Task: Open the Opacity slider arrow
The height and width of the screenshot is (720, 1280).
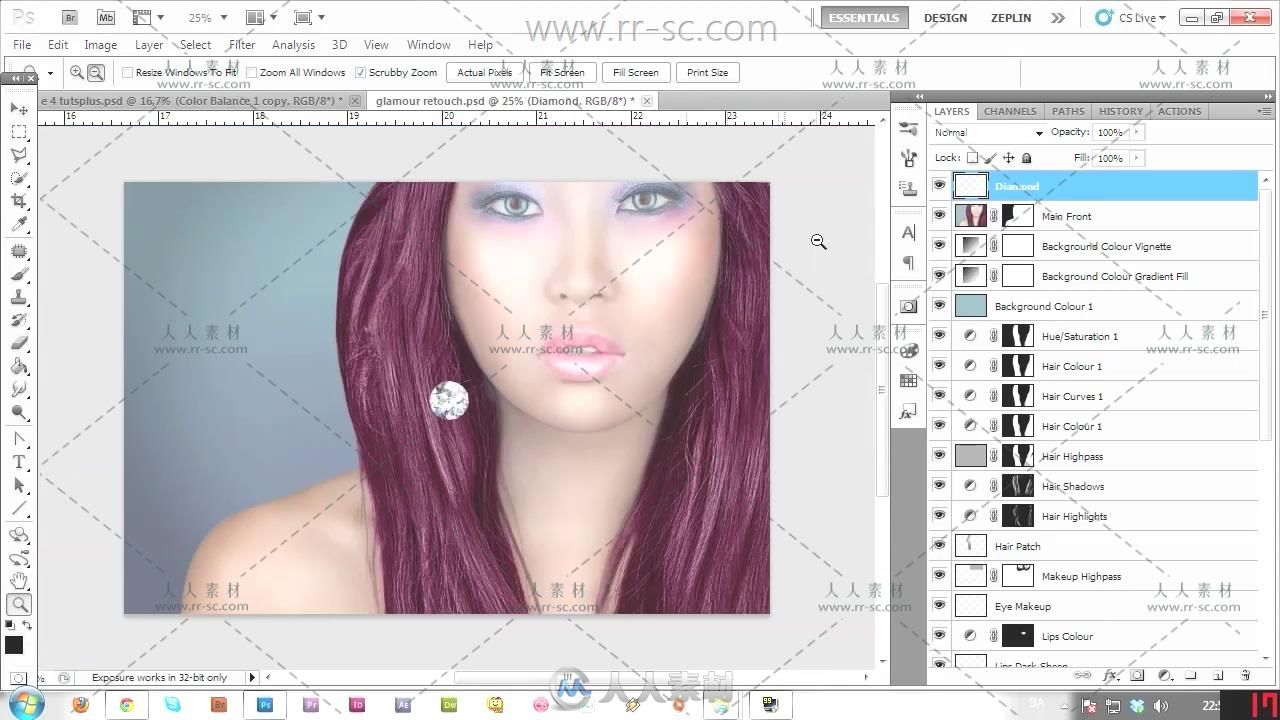Action: 1136,132
